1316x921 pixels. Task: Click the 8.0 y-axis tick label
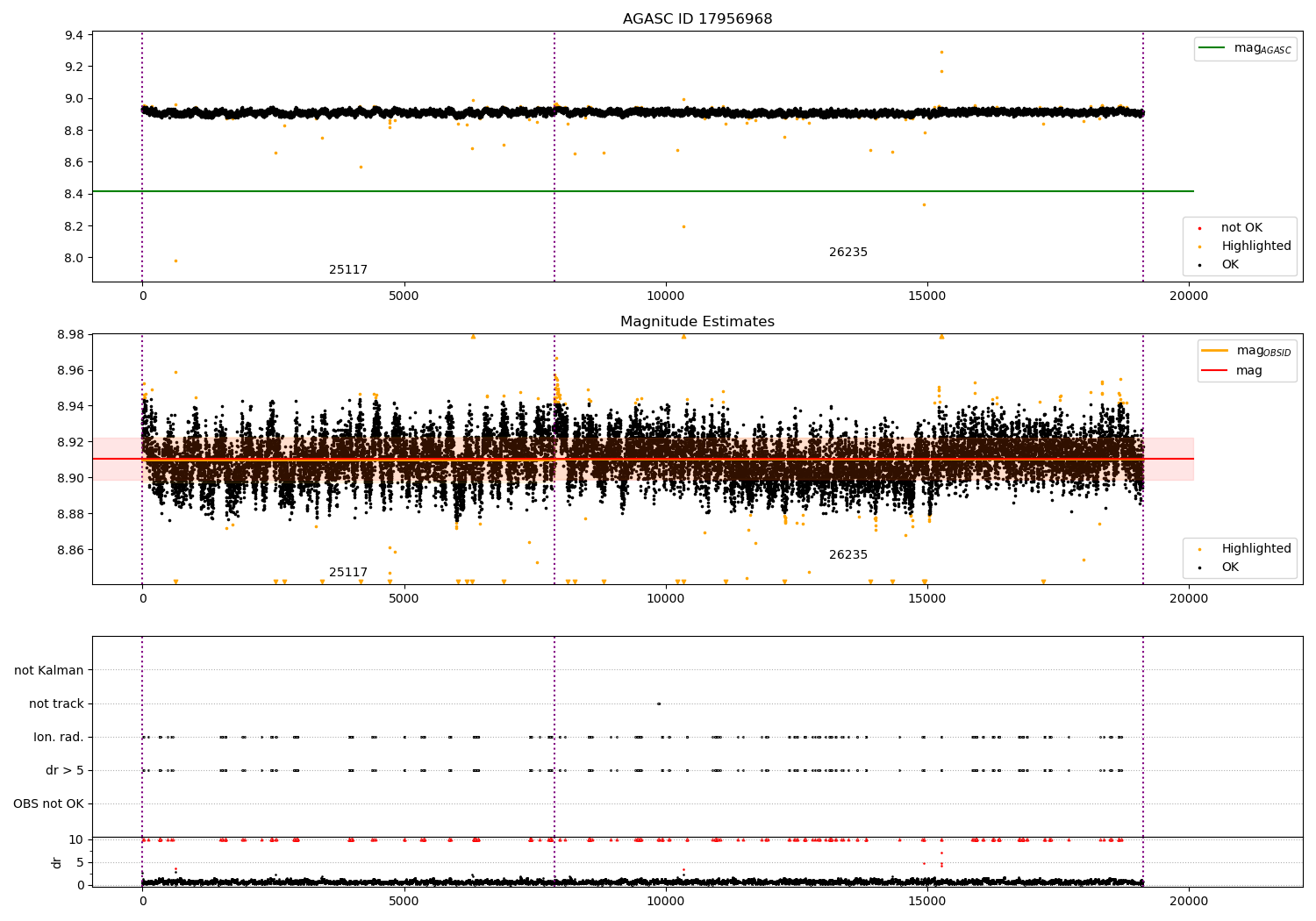click(75, 258)
